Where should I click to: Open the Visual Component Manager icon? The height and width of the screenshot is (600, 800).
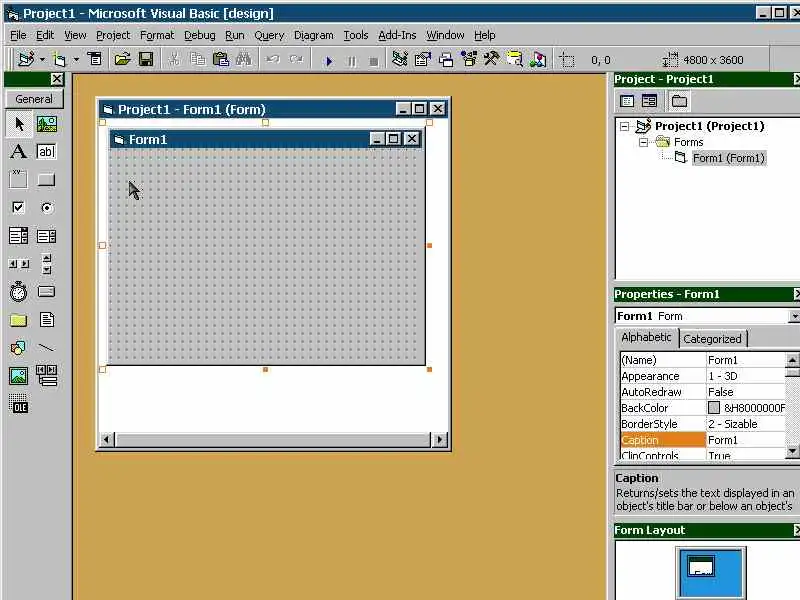pyautogui.click(x=538, y=60)
